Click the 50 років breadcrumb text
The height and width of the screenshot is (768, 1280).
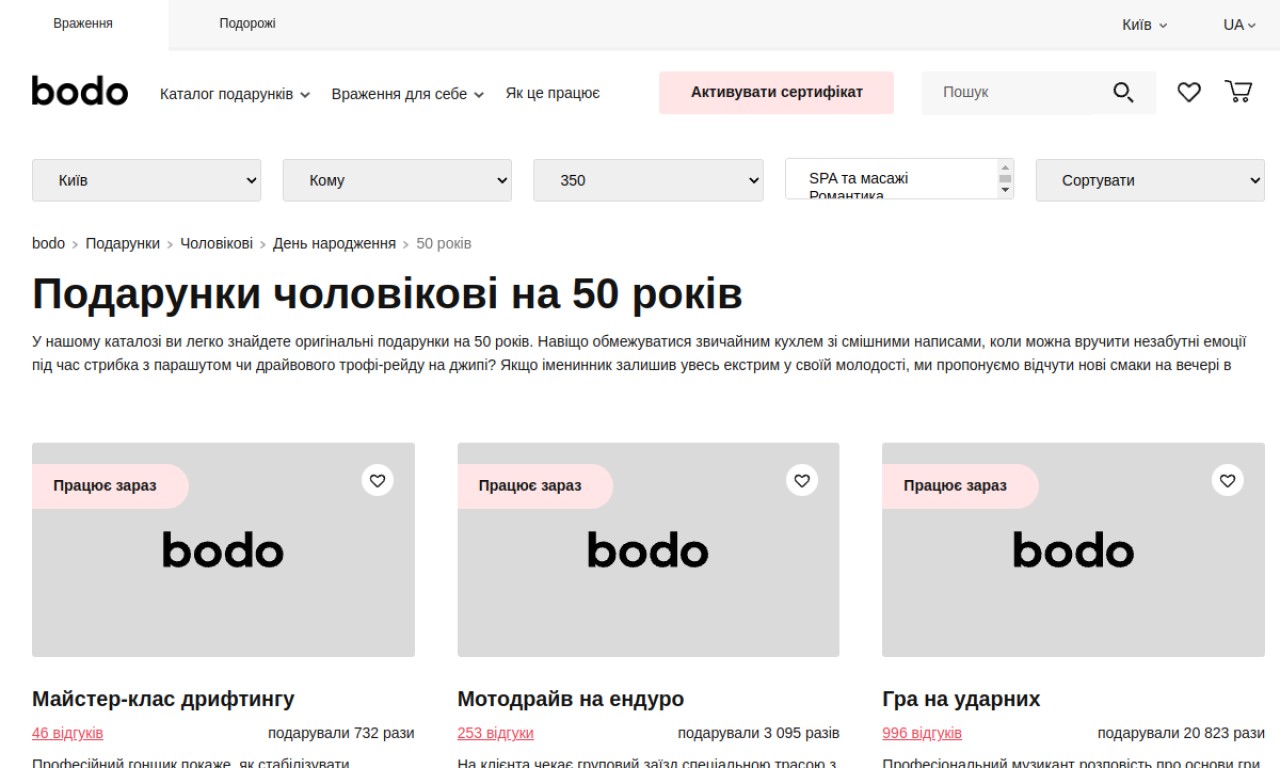(443, 243)
